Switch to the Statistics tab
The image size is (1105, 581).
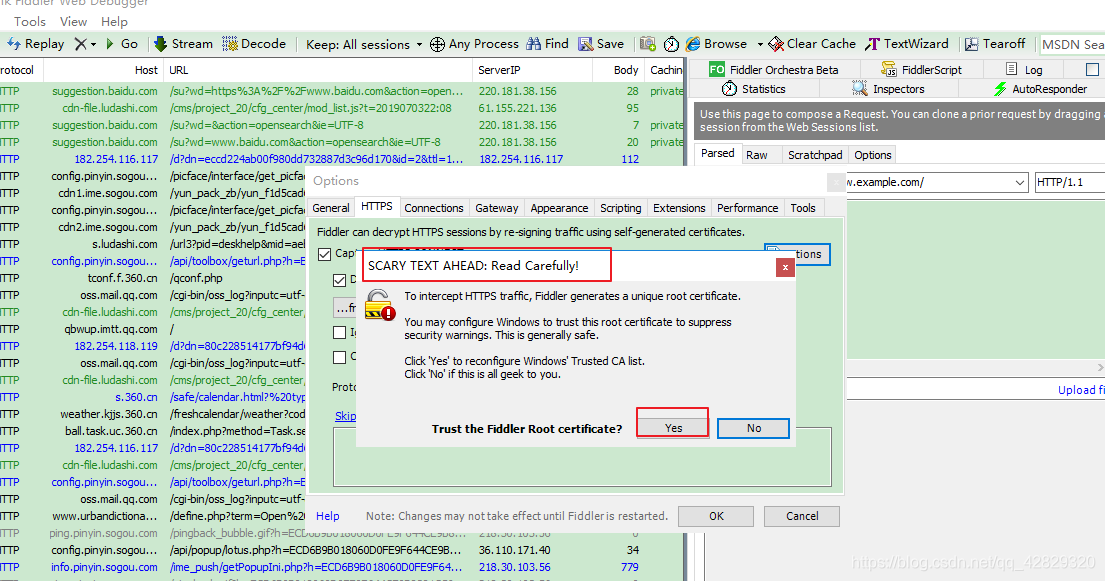[x=753, y=89]
